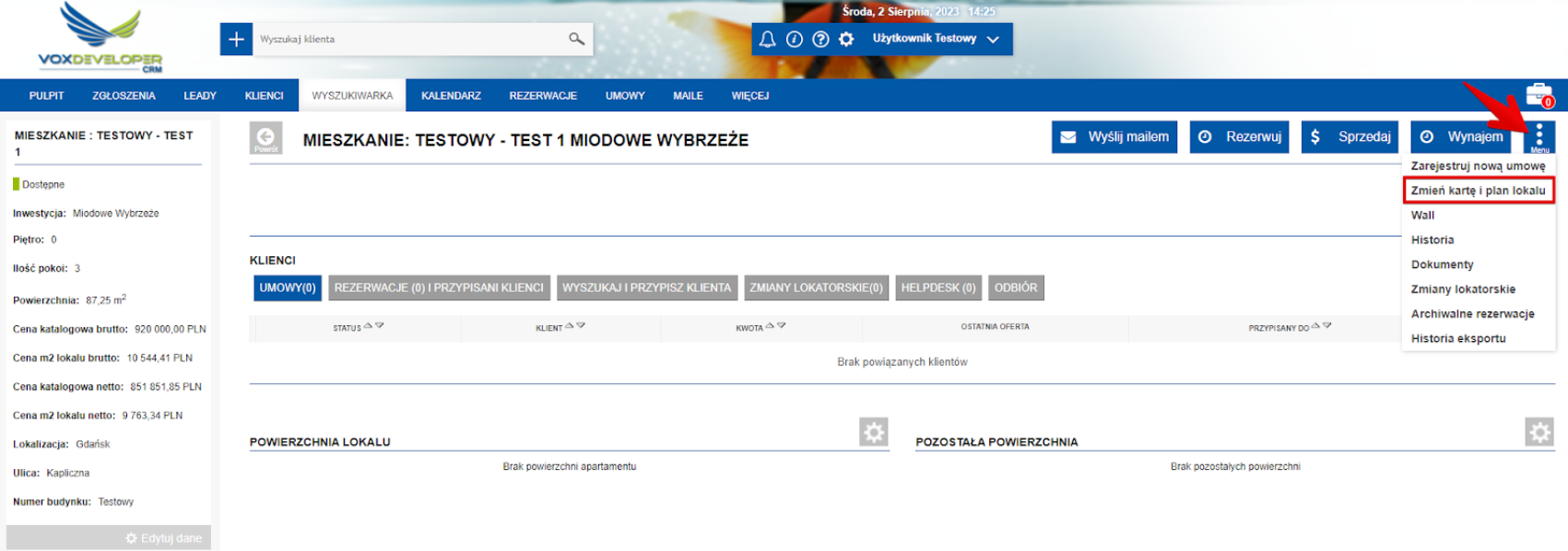Screen dimensions: 1568x551
Task: Sort the Klient column ascending
Action: [x=569, y=325]
